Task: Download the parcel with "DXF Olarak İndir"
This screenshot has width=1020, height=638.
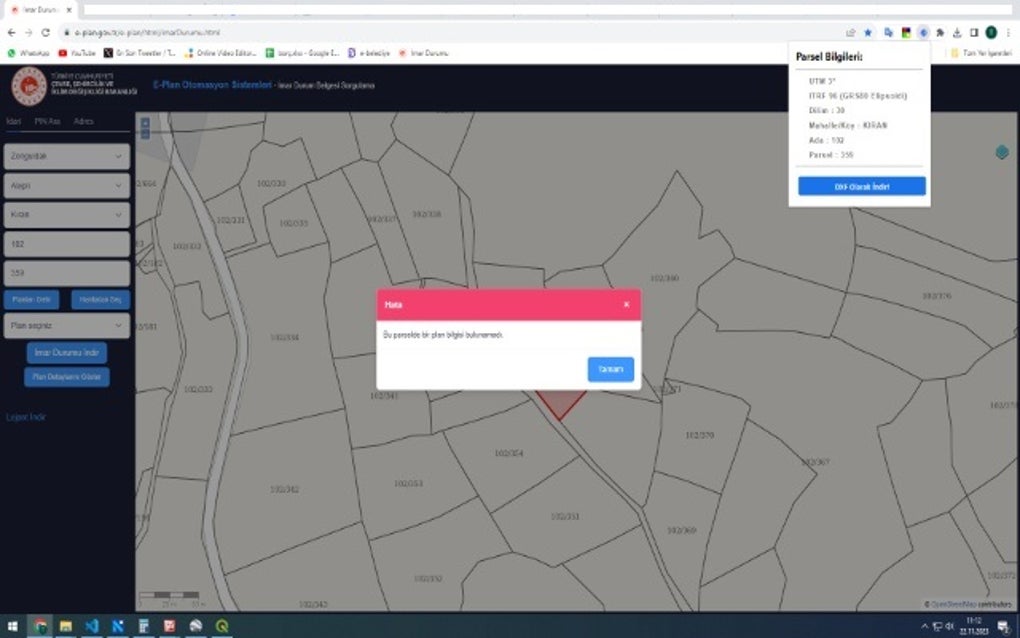Action: click(861, 185)
